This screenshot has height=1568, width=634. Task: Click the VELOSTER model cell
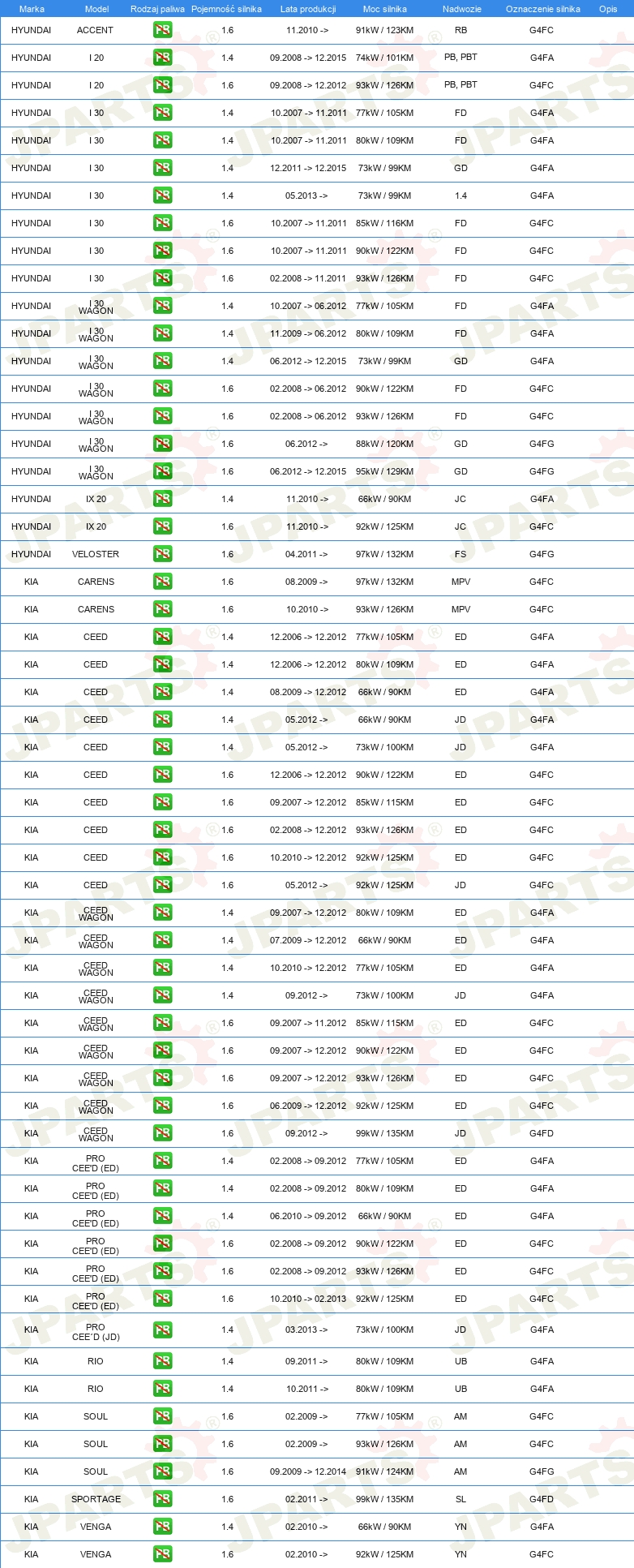[96, 554]
